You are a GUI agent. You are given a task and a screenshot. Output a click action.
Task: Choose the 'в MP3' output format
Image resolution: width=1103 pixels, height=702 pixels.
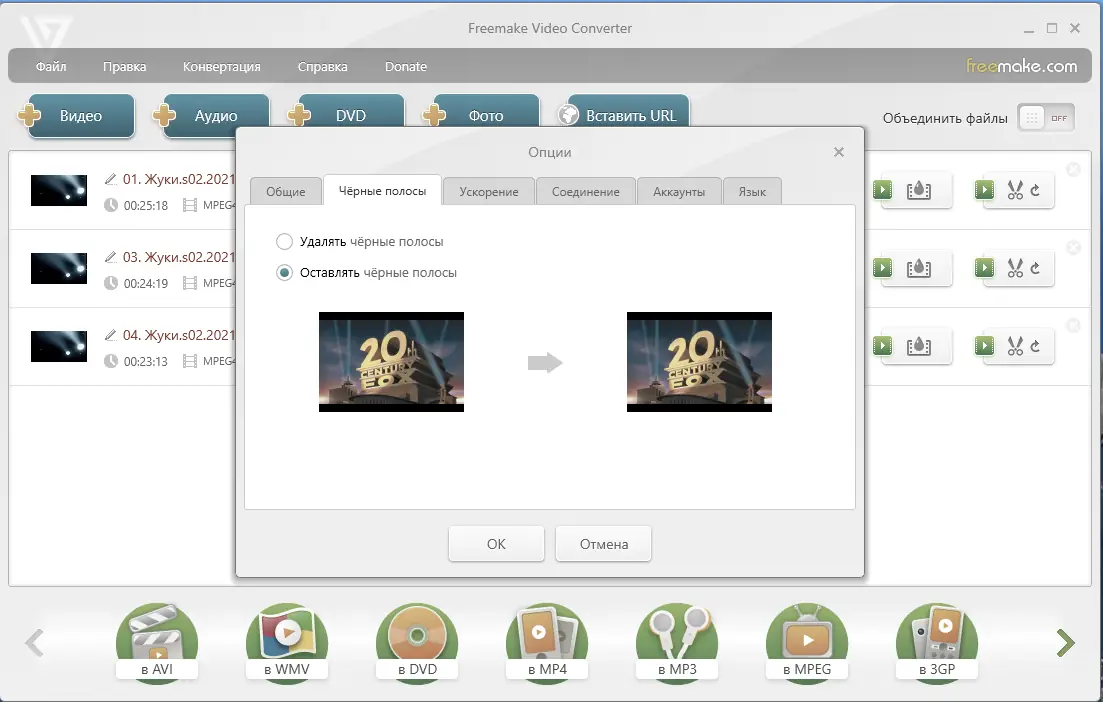[677, 642]
